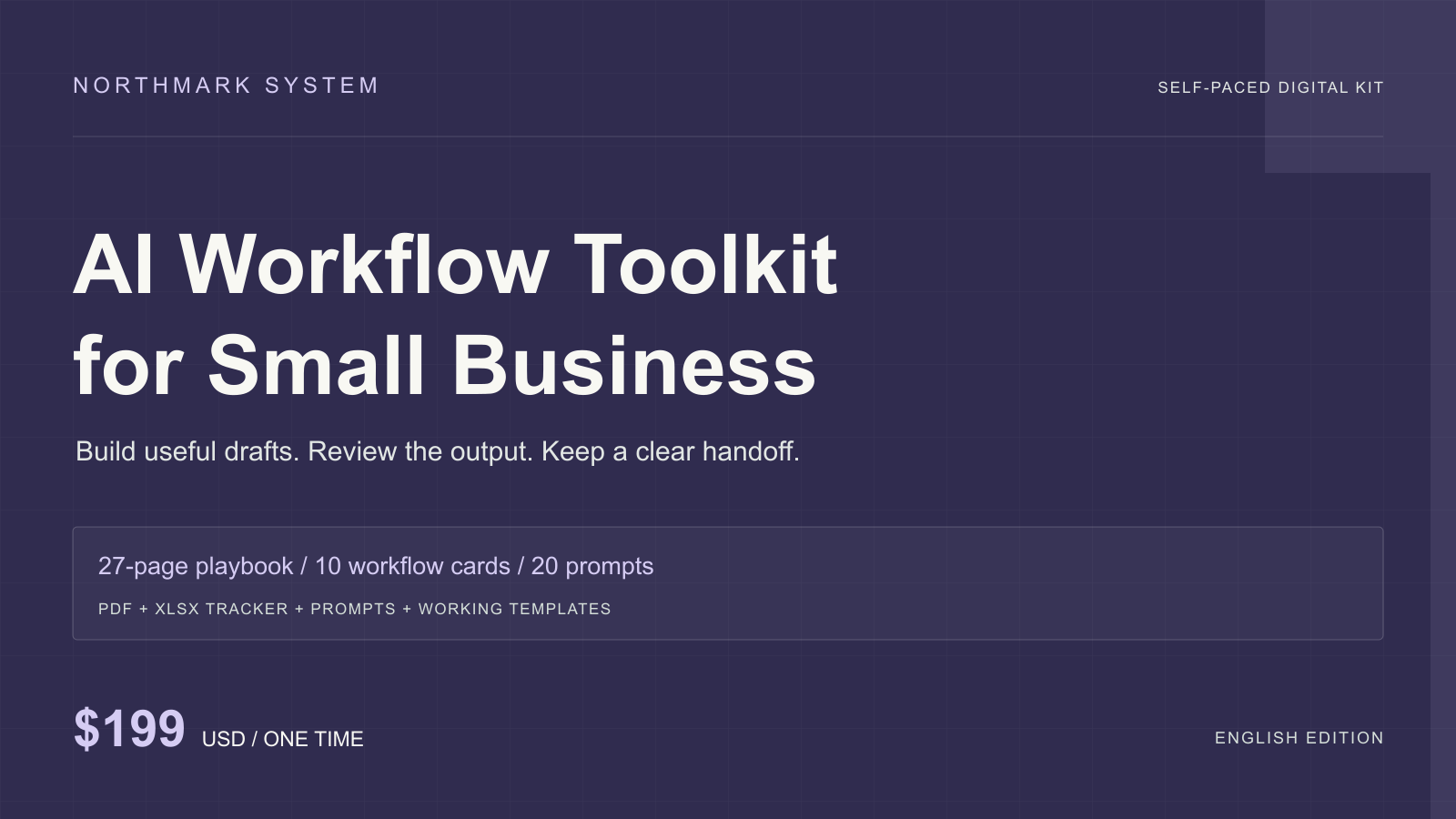Screen dimensions: 1456x819
Task: Select the 'USD / ONE TIME' text
Action: [282, 739]
